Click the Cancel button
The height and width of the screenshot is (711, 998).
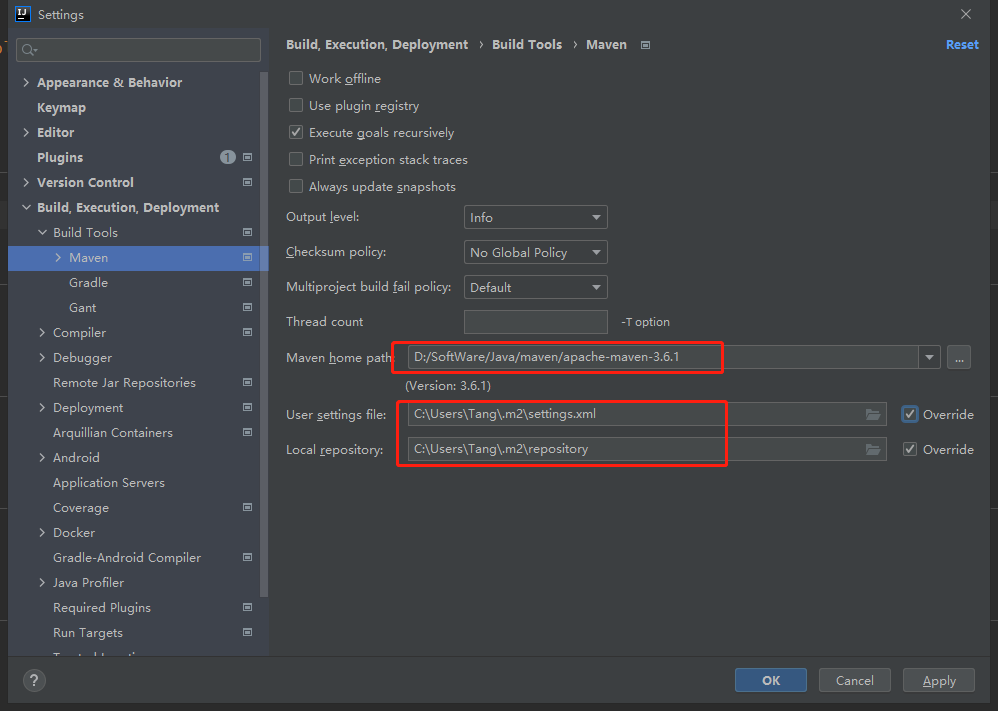tap(855, 680)
